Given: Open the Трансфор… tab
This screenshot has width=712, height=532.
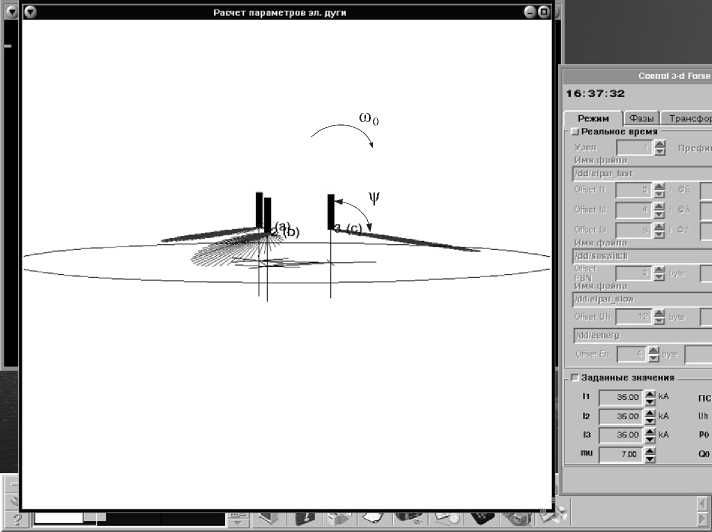Looking at the screenshot, I should [x=687, y=118].
